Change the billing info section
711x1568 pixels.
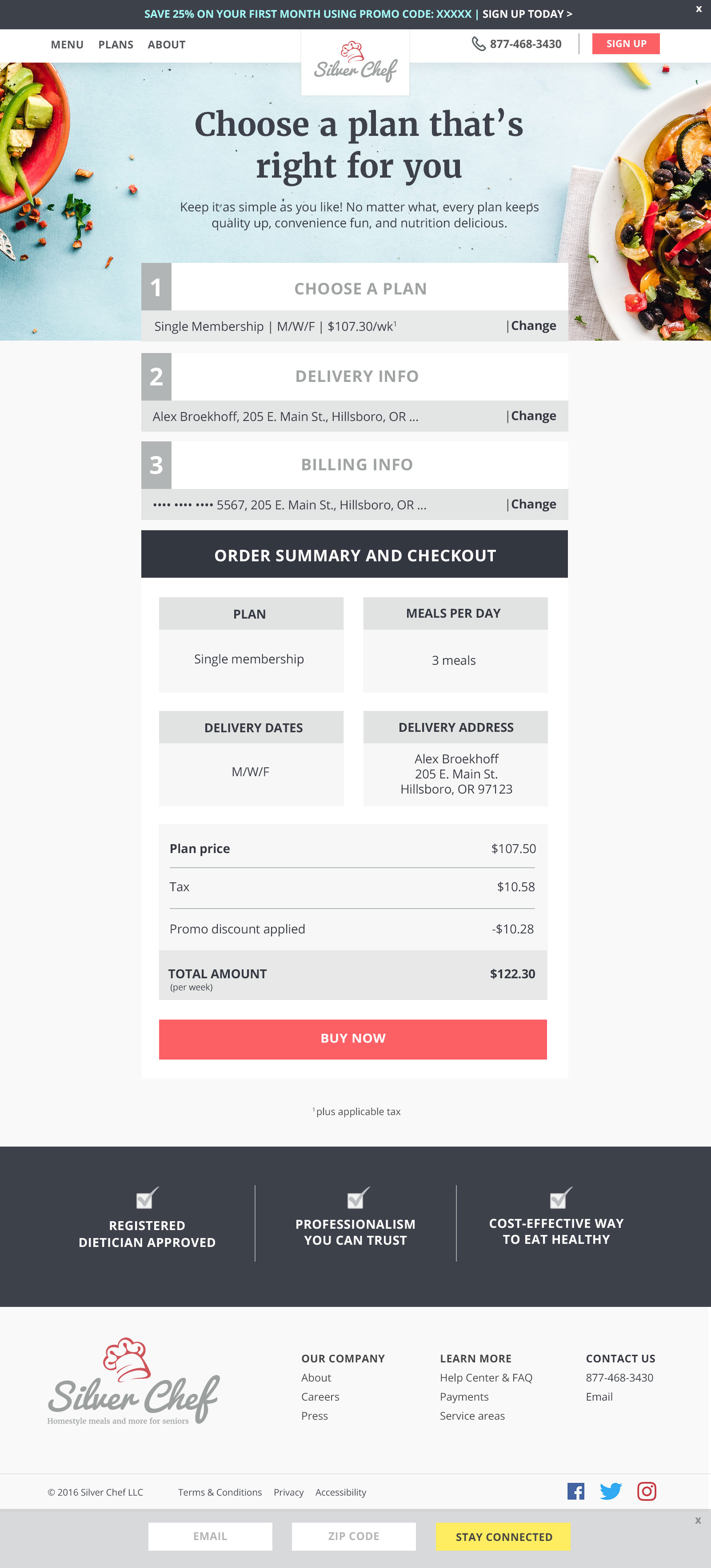point(533,504)
